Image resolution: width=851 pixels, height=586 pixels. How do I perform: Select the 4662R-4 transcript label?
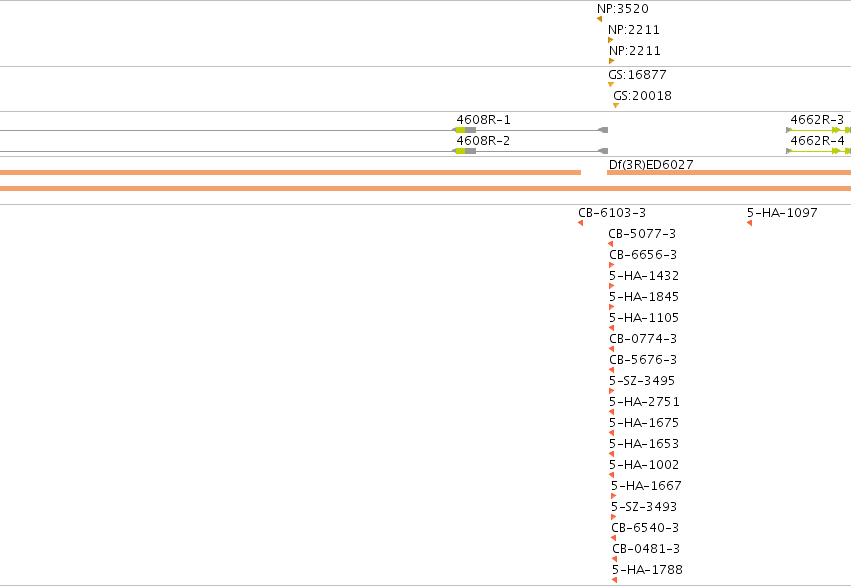pyautogui.click(x=817, y=141)
